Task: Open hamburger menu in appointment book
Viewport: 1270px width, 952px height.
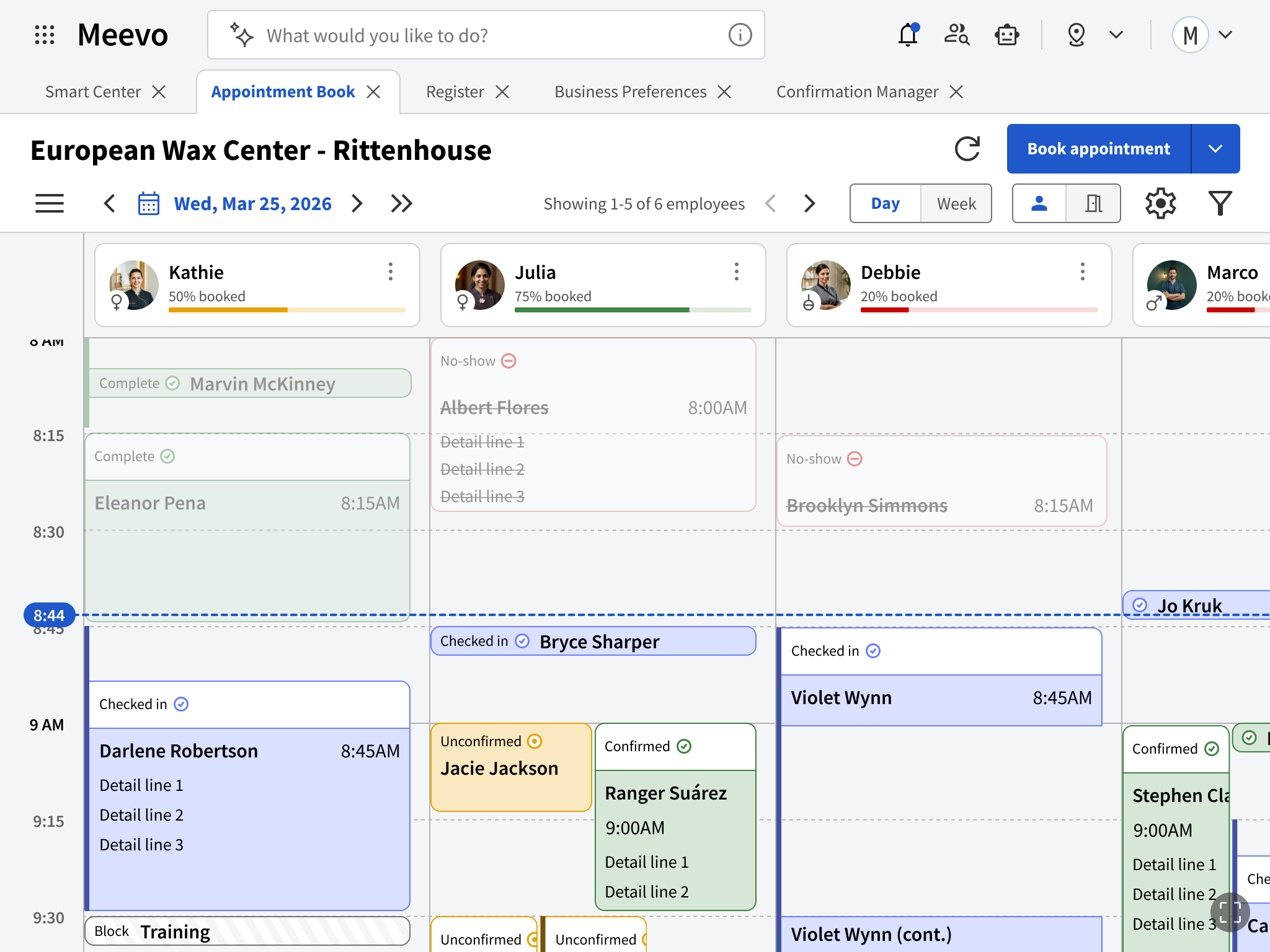Action: (50, 203)
